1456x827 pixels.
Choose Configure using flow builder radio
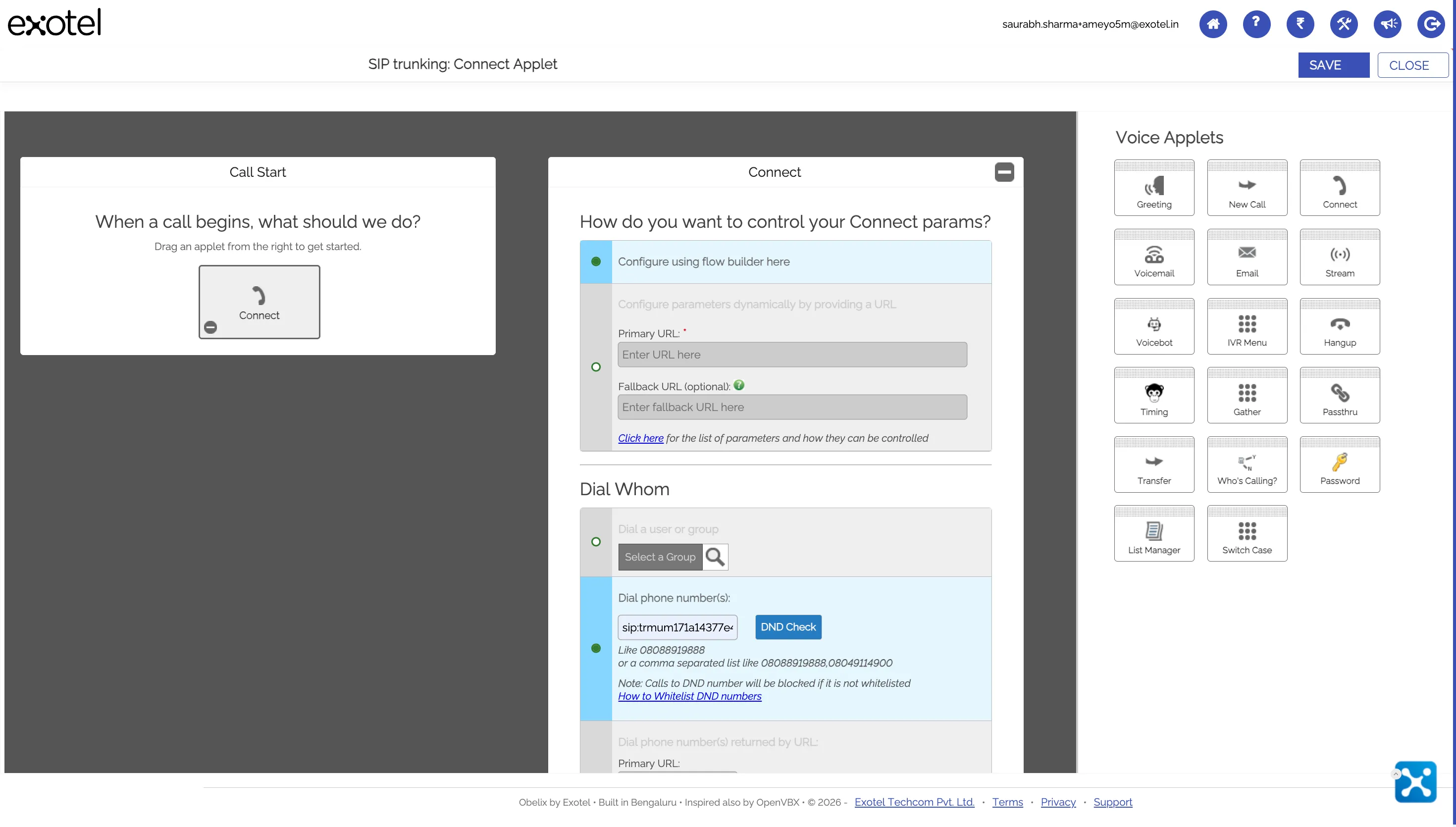click(596, 262)
